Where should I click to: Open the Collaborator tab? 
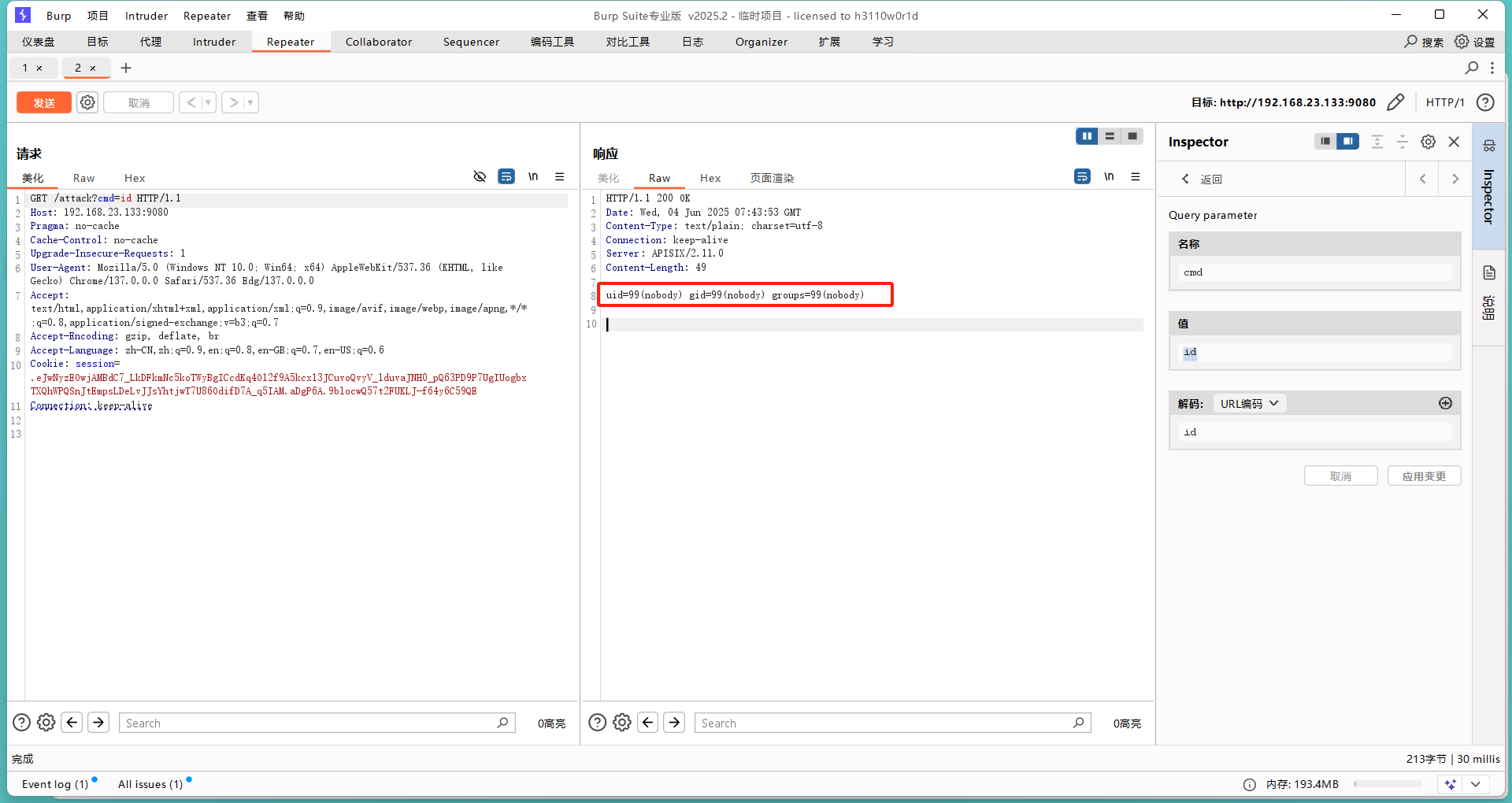tap(379, 42)
